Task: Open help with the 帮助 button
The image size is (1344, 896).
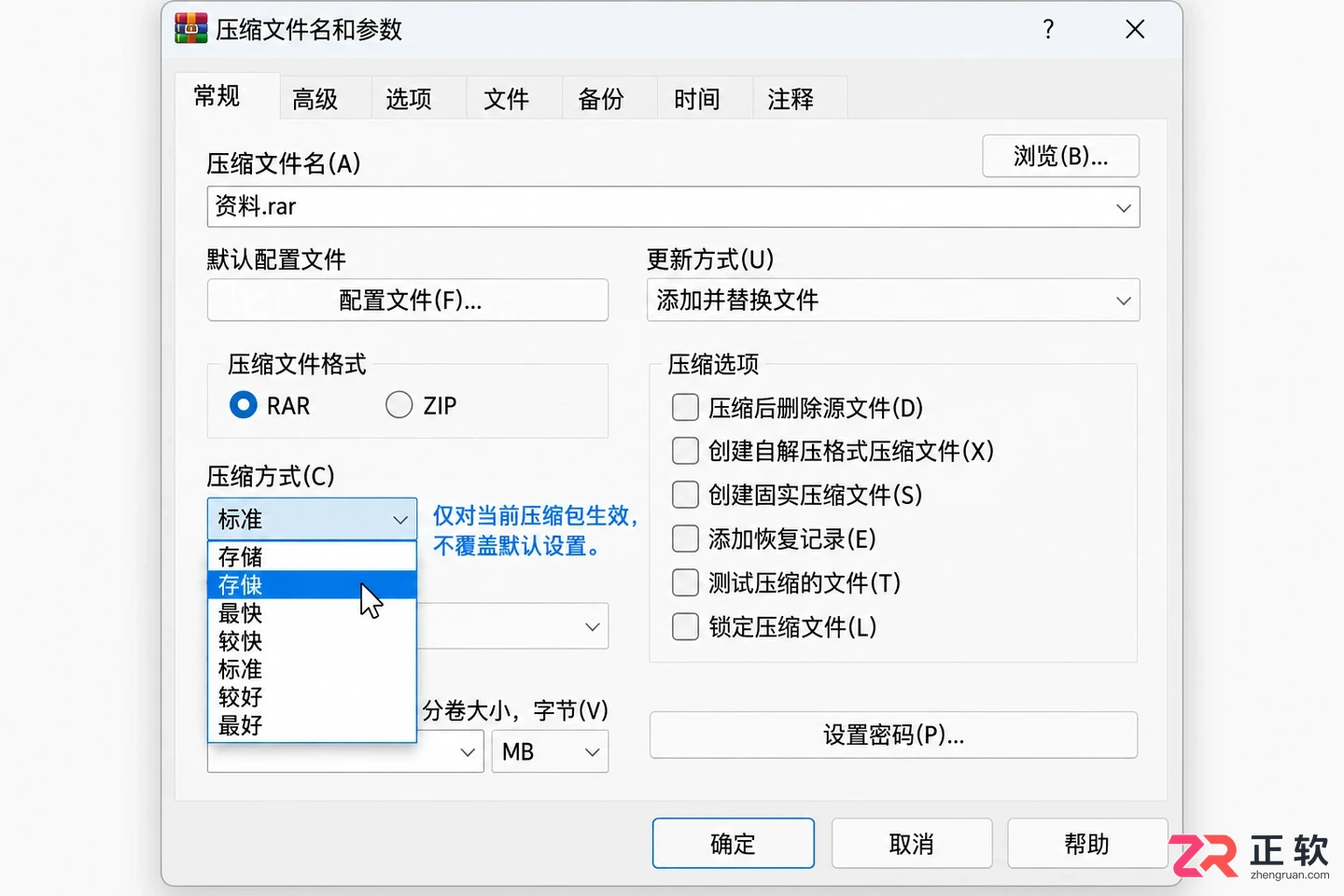Action: tap(1087, 844)
